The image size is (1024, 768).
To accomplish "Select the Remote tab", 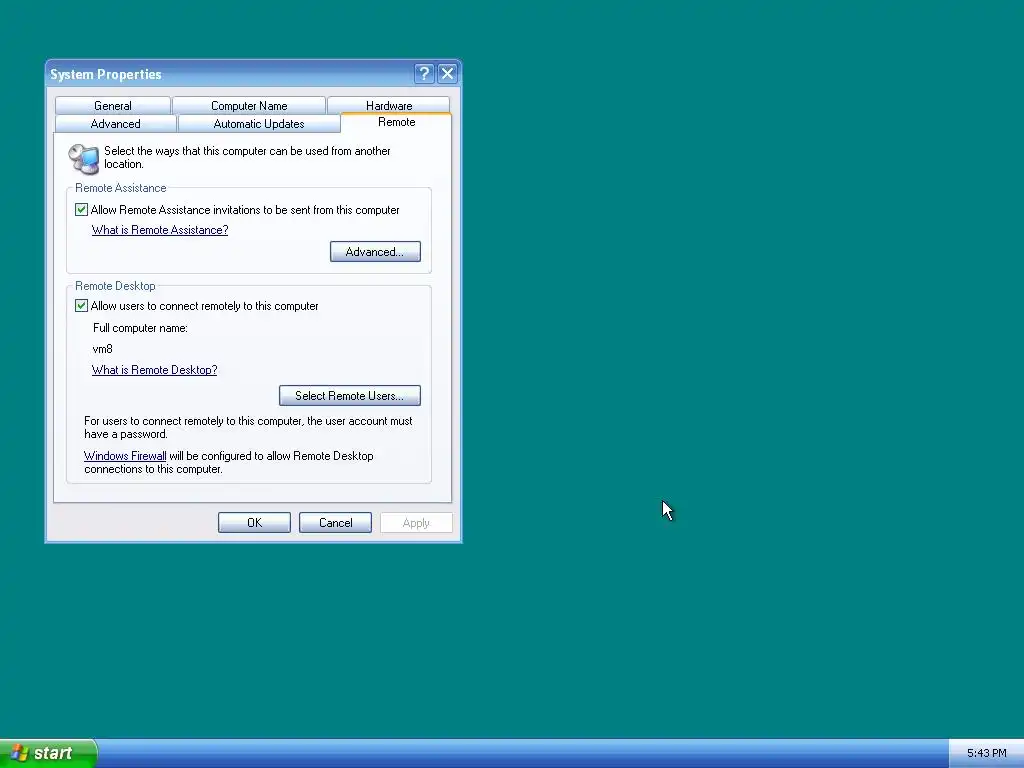I will (x=396, y=122).
